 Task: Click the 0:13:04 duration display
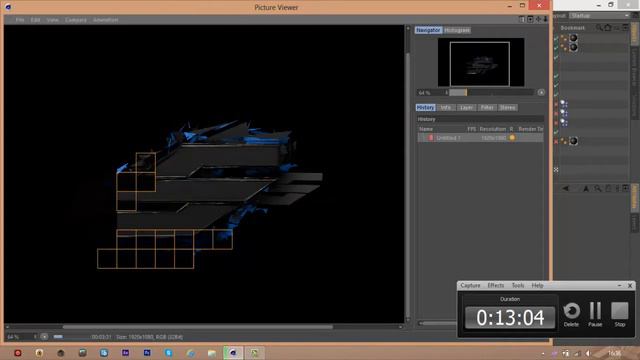click(510, 318)
